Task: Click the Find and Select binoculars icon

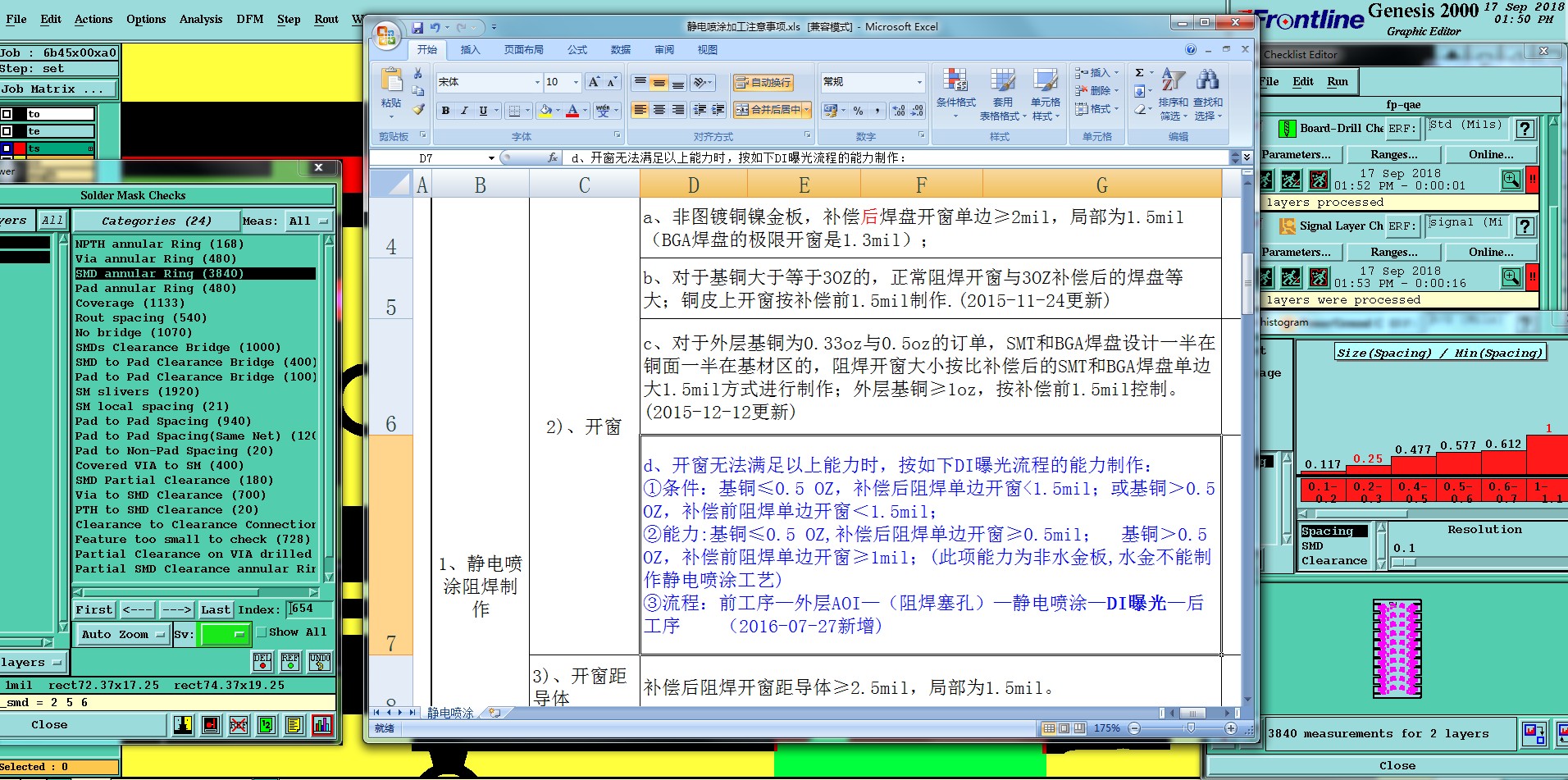Action: pyautogui.click(x=1207, y=80)
